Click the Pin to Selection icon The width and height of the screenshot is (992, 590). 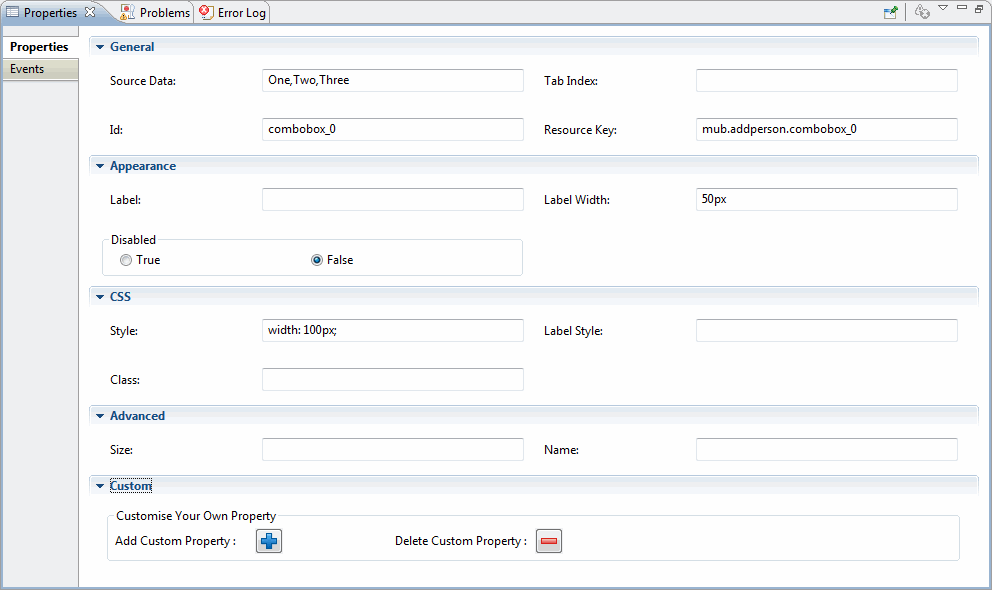[891, 12]
